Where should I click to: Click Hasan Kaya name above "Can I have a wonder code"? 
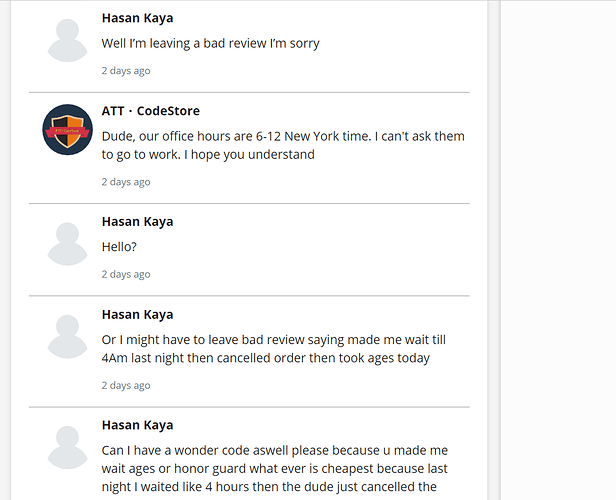pos(138,426)
